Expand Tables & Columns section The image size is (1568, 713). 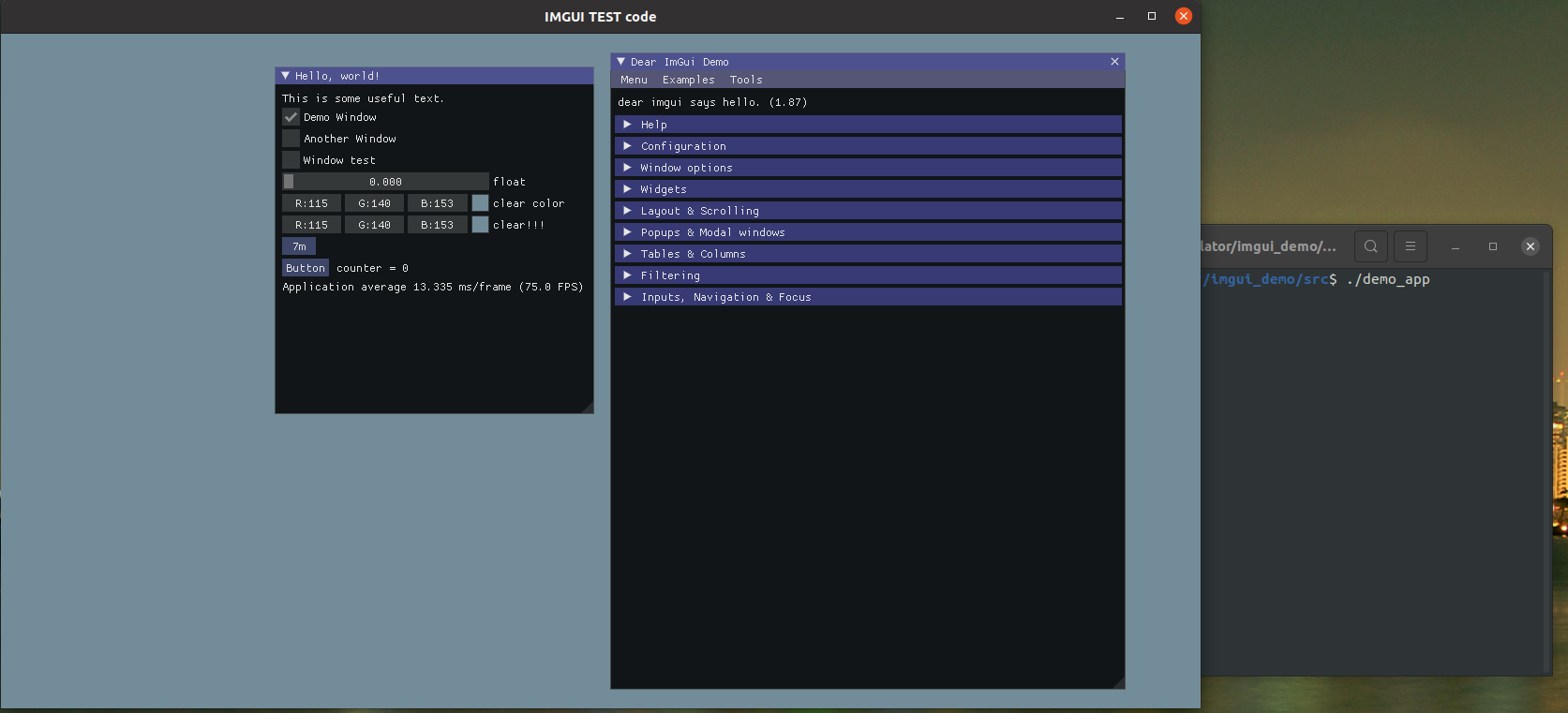(869, 254)
